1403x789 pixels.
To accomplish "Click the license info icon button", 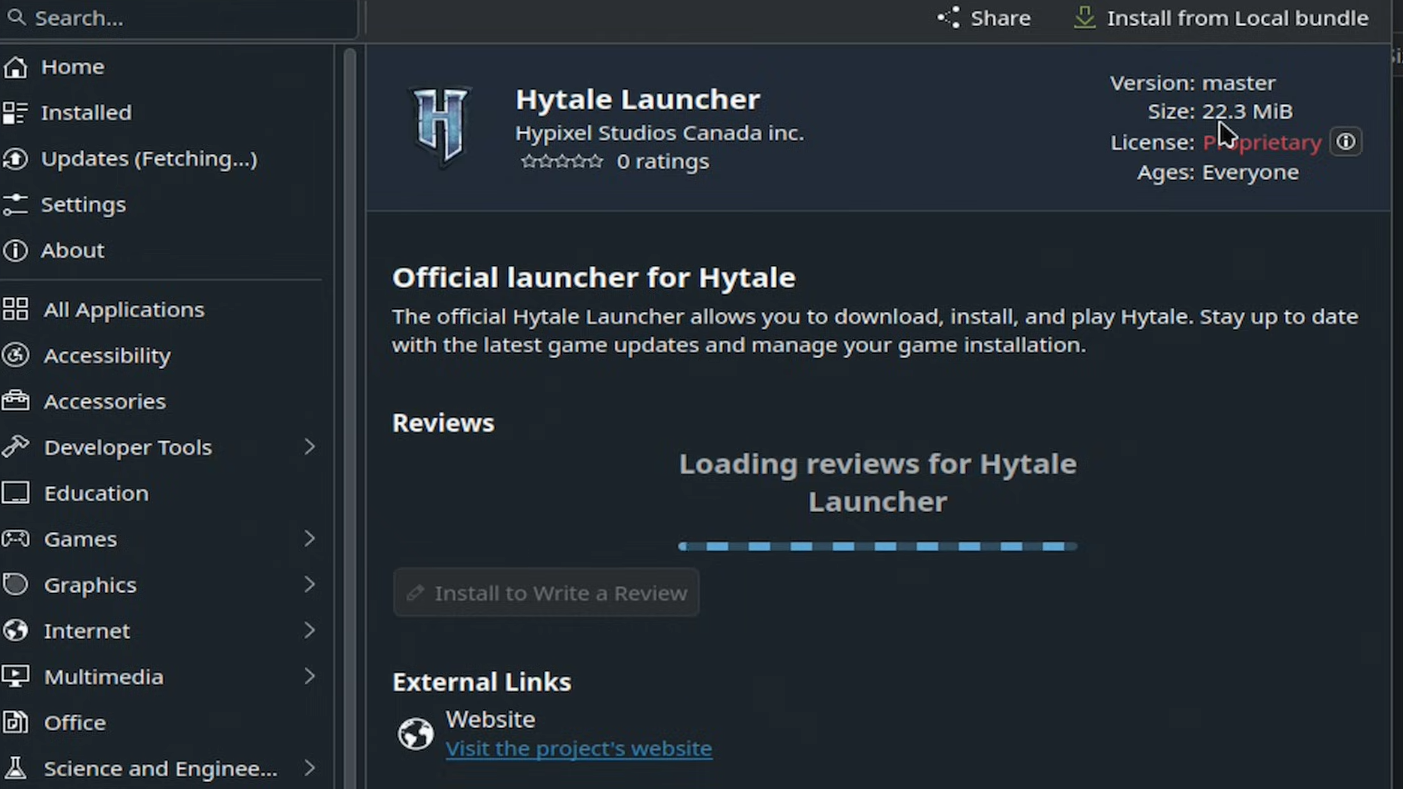I will (x=1346, y=142).
